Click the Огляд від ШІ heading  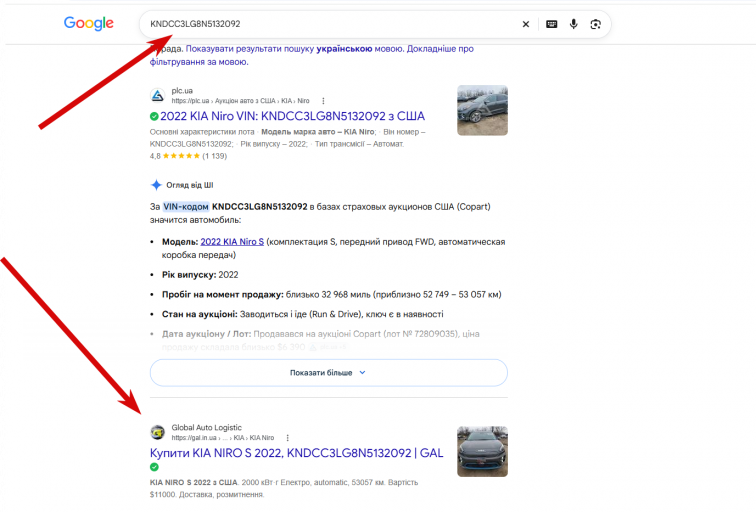(x=189, y=185)
